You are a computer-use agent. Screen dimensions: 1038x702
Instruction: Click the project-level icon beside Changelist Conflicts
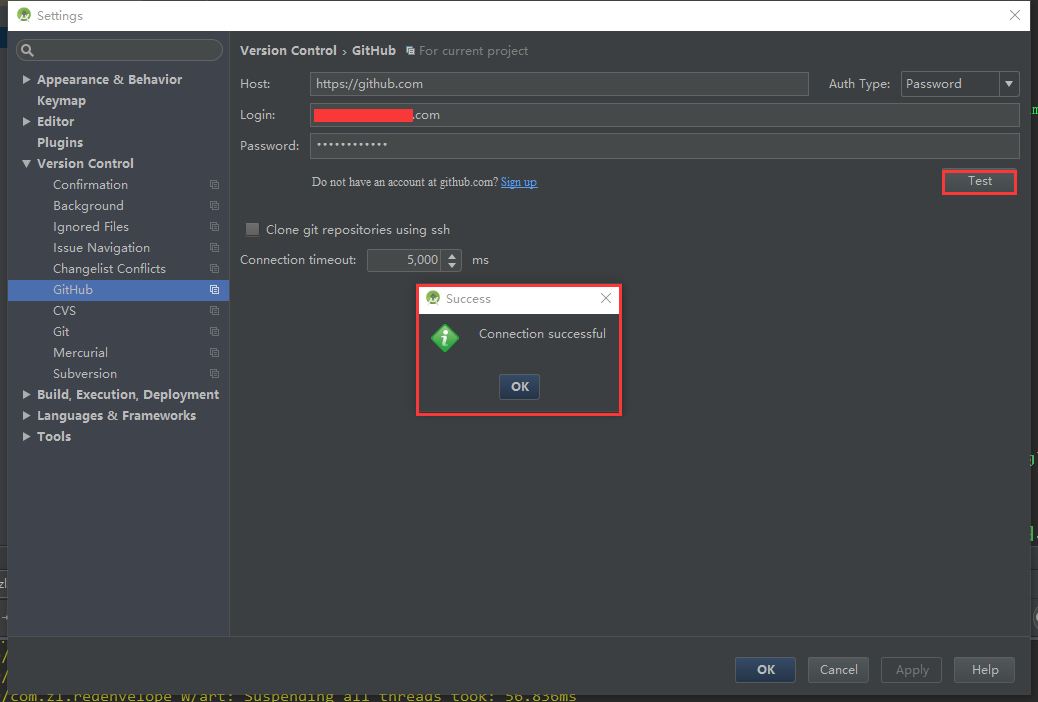214,269
